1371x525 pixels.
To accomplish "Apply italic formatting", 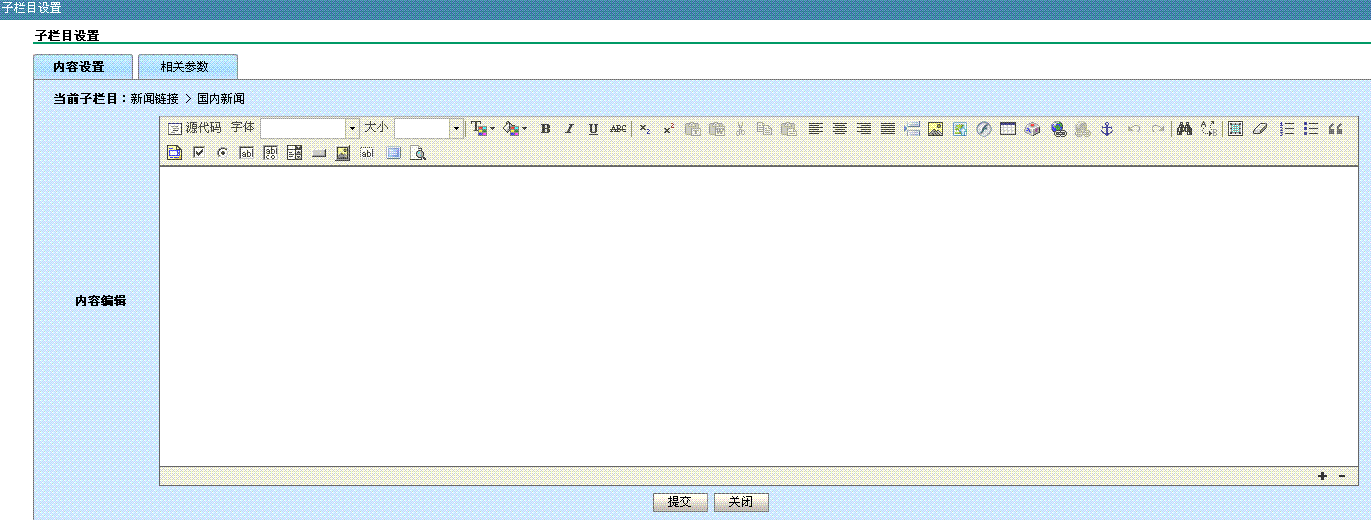I will pyautogui.click(x=569, y=129).
